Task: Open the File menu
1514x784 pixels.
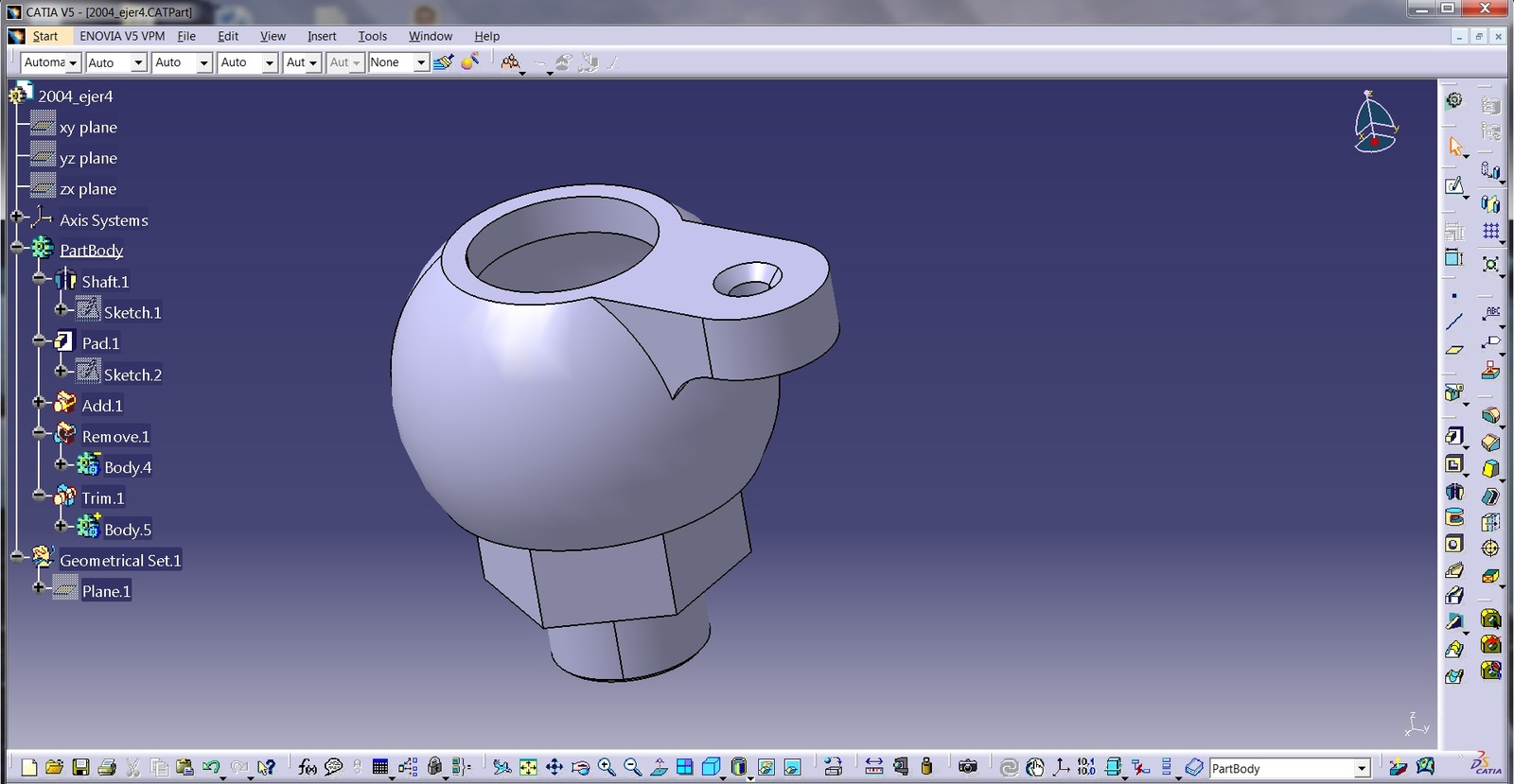Action: tap(186, 36)
